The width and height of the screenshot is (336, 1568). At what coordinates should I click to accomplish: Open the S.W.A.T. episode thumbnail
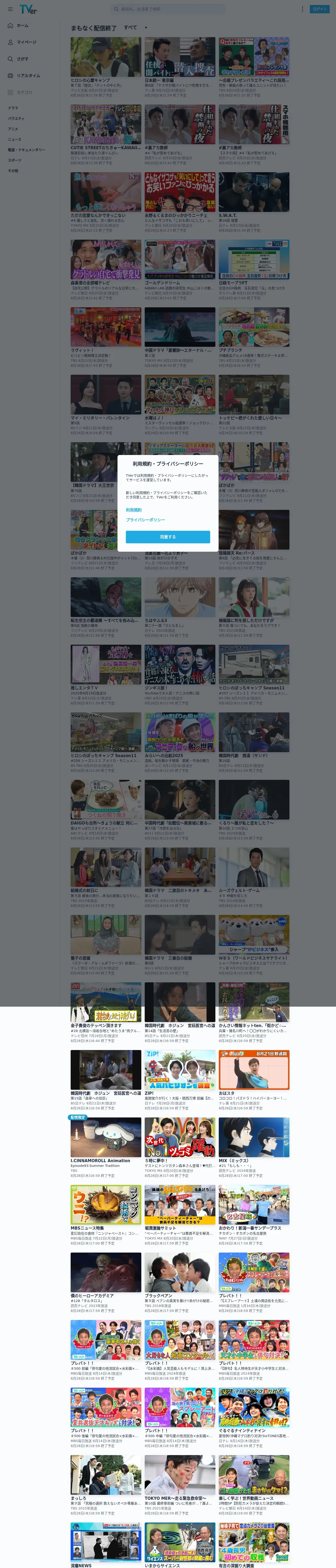pyautogui.click(x=254, y=192)
